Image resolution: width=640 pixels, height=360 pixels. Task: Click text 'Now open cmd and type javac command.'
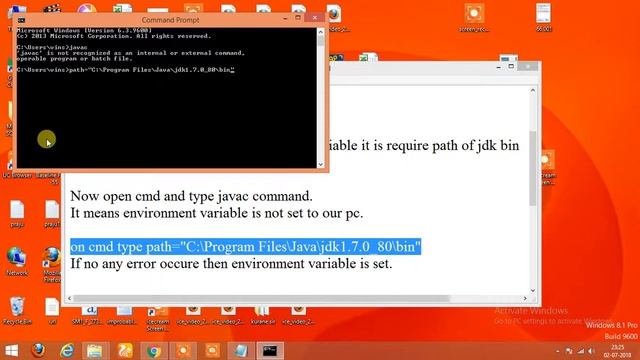pos(191,196)
